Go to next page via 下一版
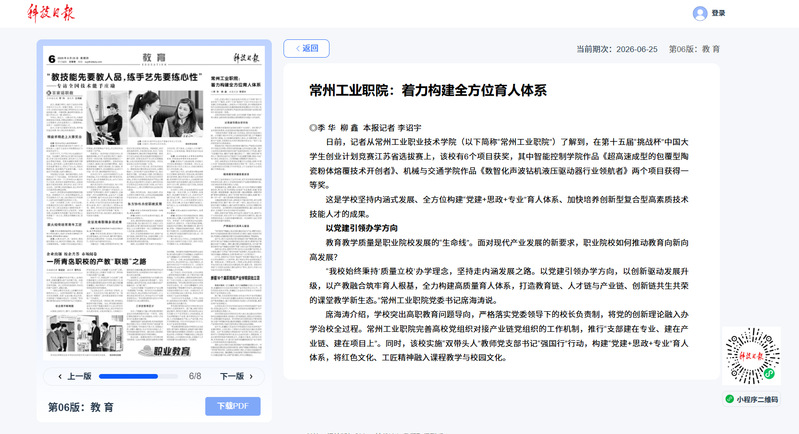Image resolution: width=799 pixels, height=434 pixels. point(236,376)
